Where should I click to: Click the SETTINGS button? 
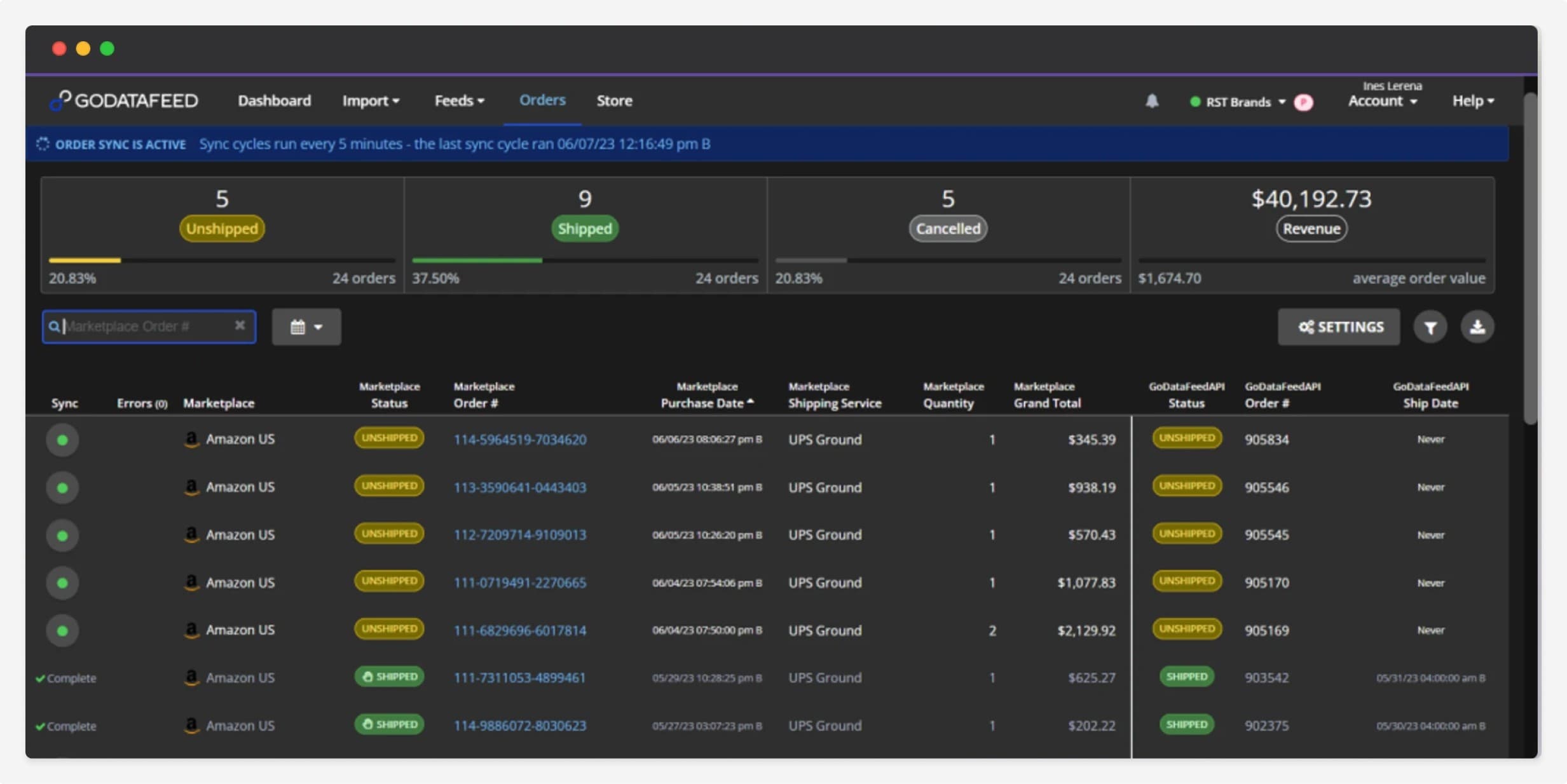[x=1338, y=327]
